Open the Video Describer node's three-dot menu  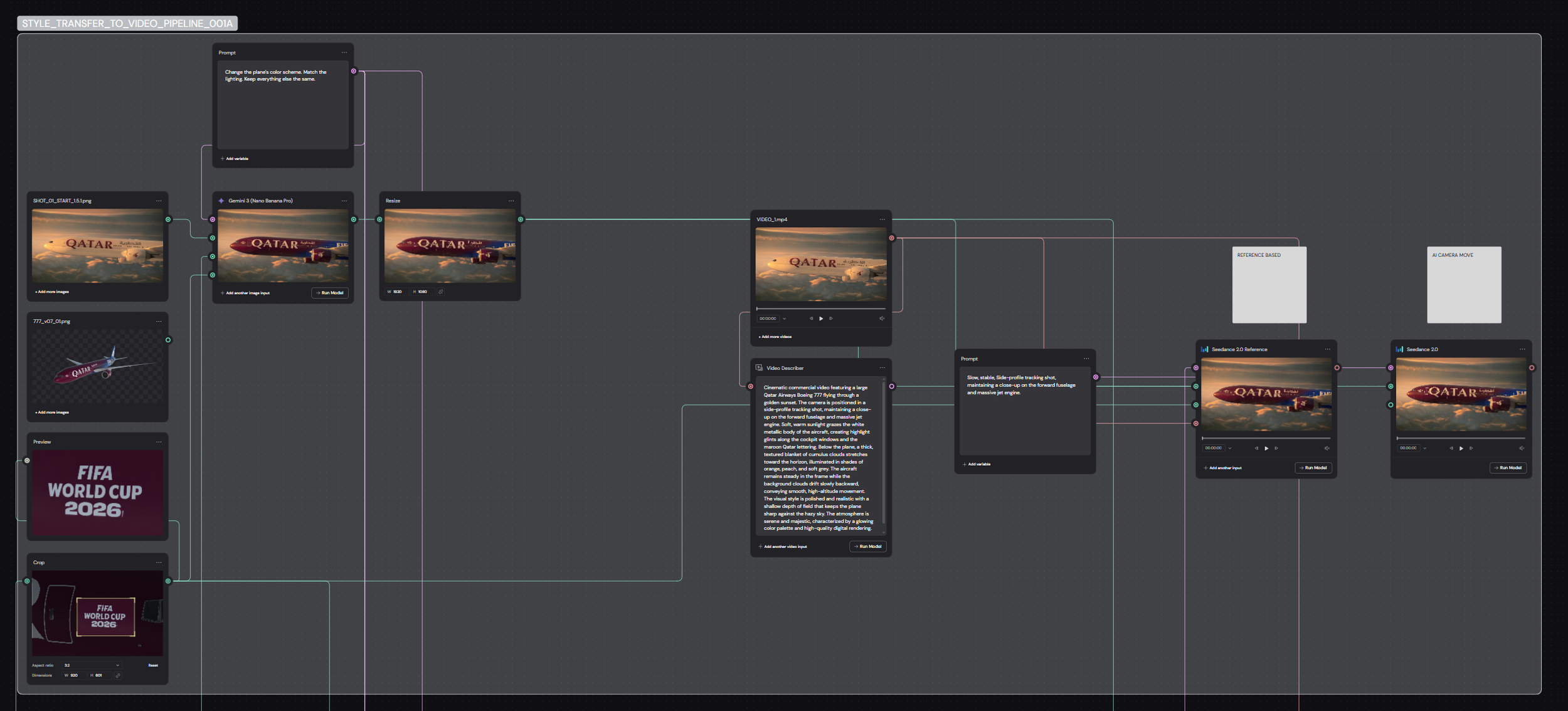click(x=882, y=368)
